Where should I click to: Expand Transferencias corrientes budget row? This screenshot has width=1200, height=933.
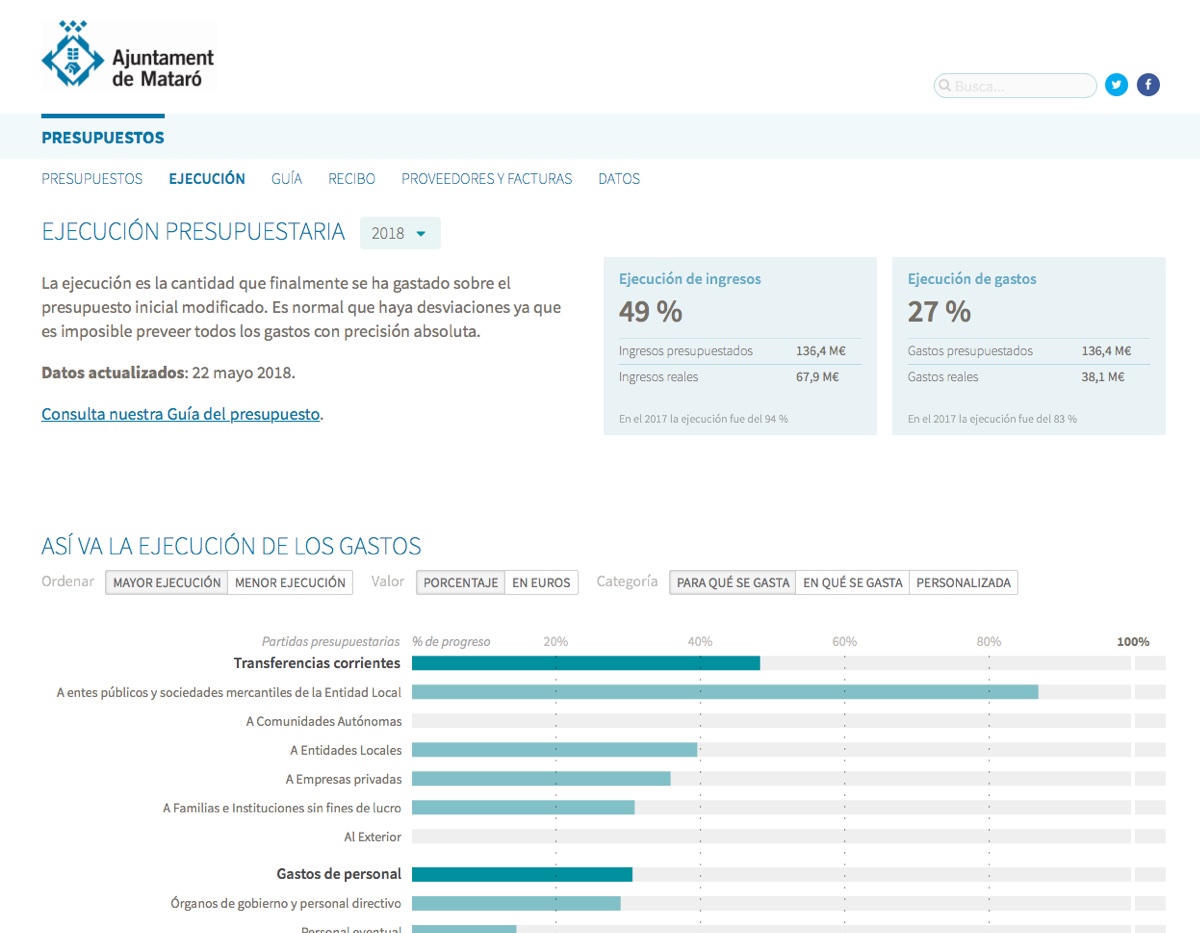click(x=317, y=663)
